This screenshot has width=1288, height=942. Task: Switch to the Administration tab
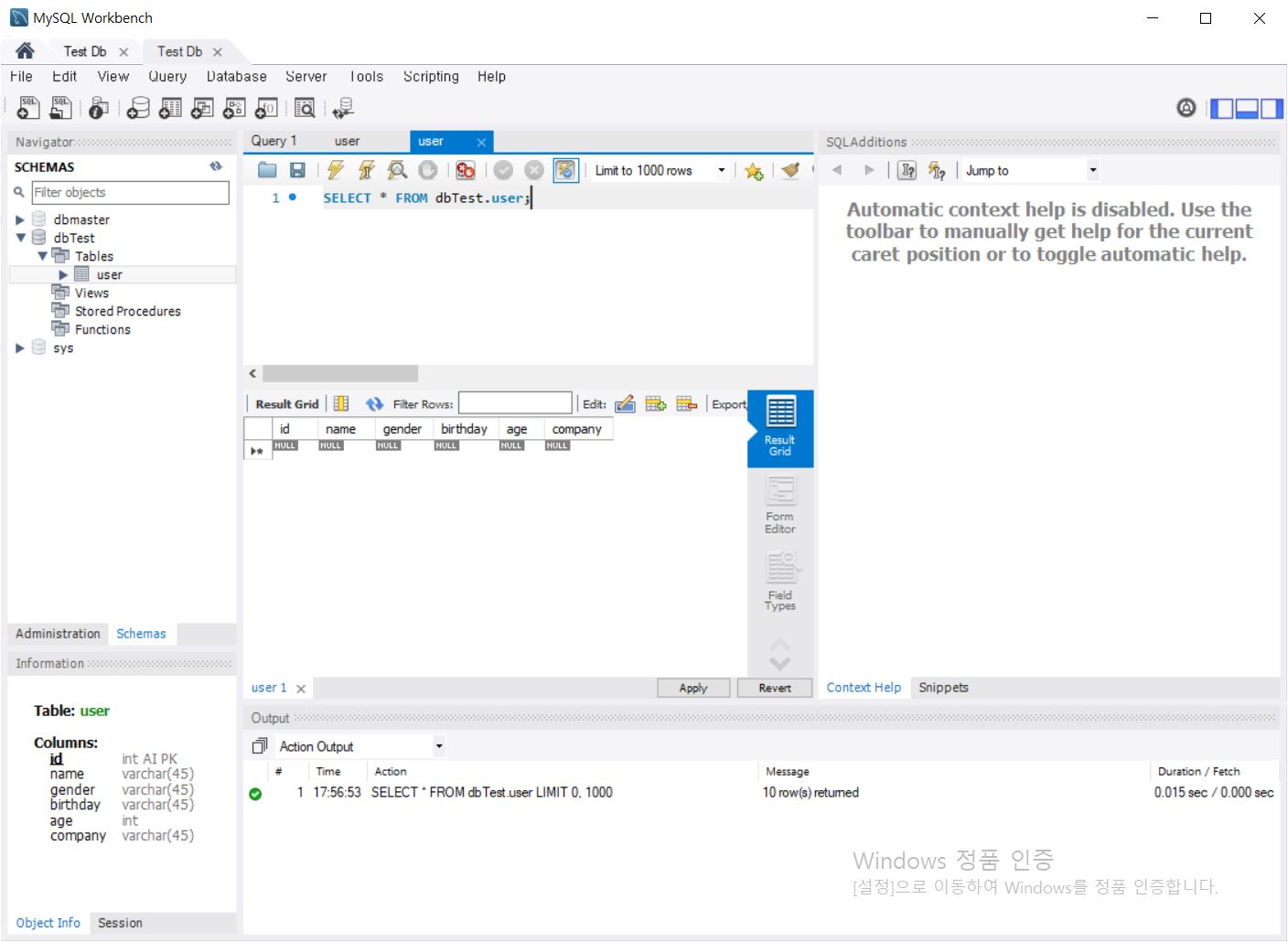point(58,634)
